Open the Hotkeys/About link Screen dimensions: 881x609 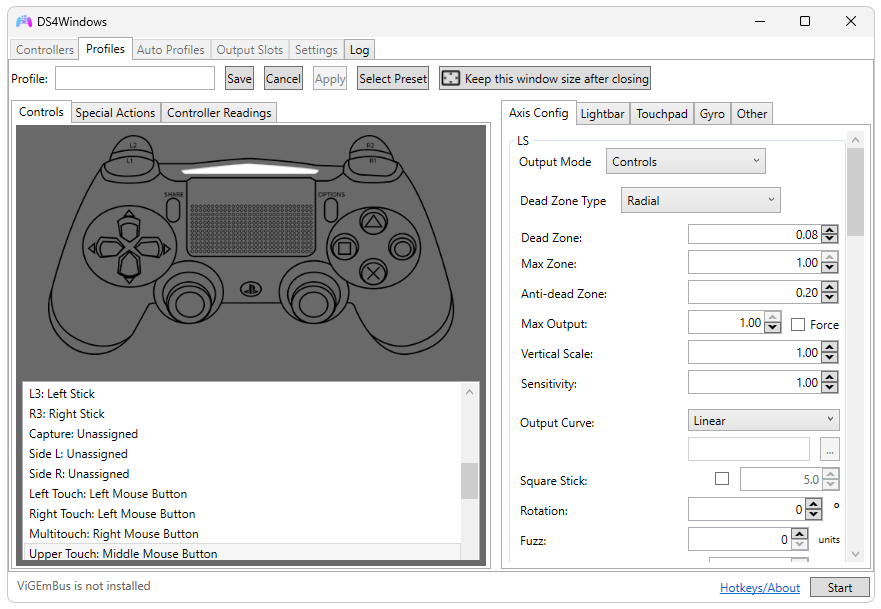(x=760, y=588)
